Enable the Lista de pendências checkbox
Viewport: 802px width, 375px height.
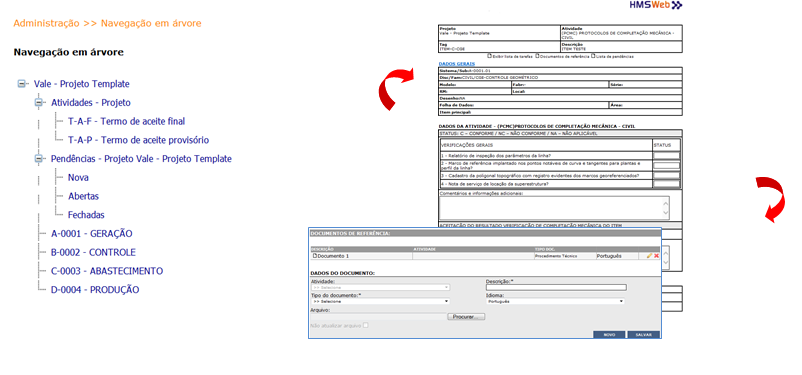[593, 56]
